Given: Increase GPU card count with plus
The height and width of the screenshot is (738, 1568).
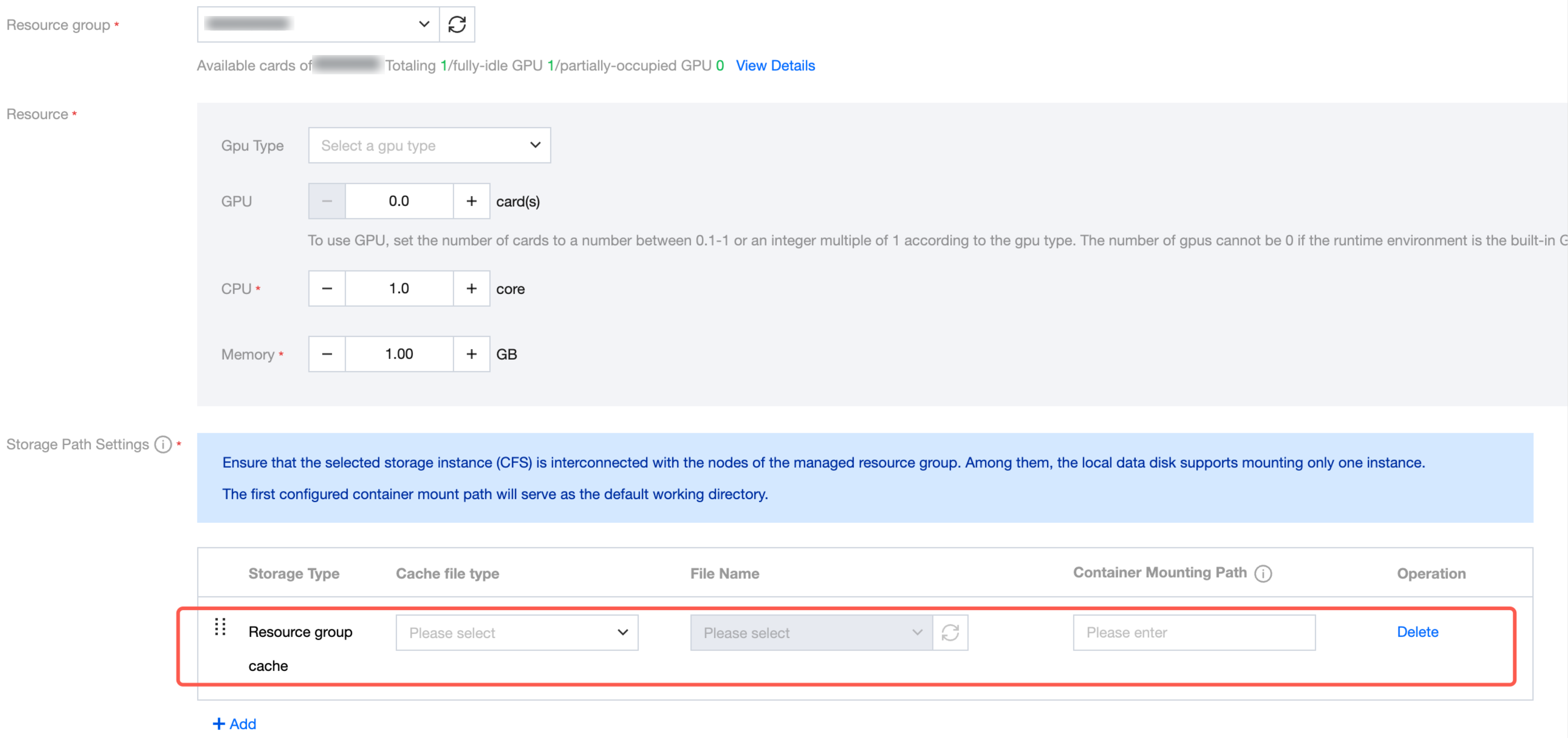Looking at the screenshot, I should click(x=471, y=201).
